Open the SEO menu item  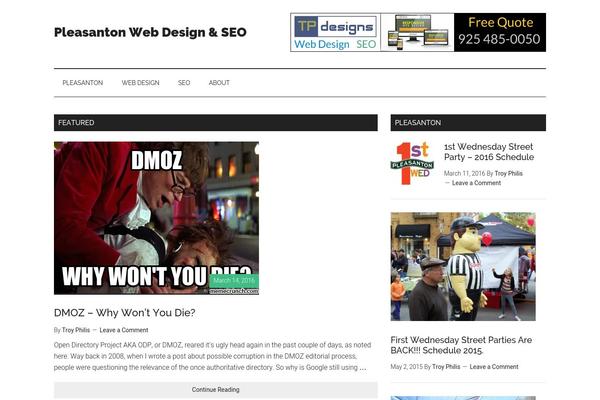coord(184,83)
